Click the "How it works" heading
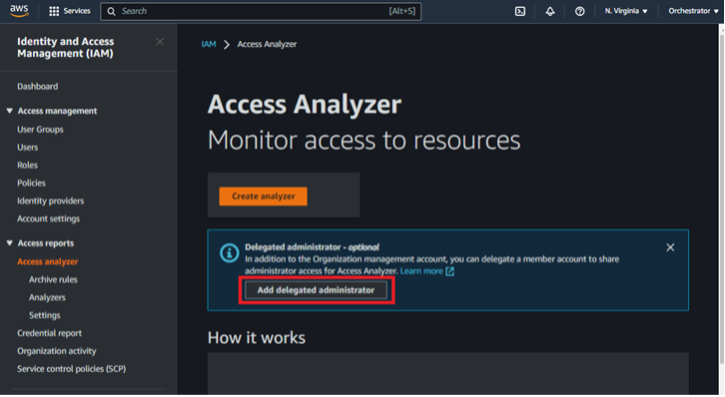 point(257,338)
